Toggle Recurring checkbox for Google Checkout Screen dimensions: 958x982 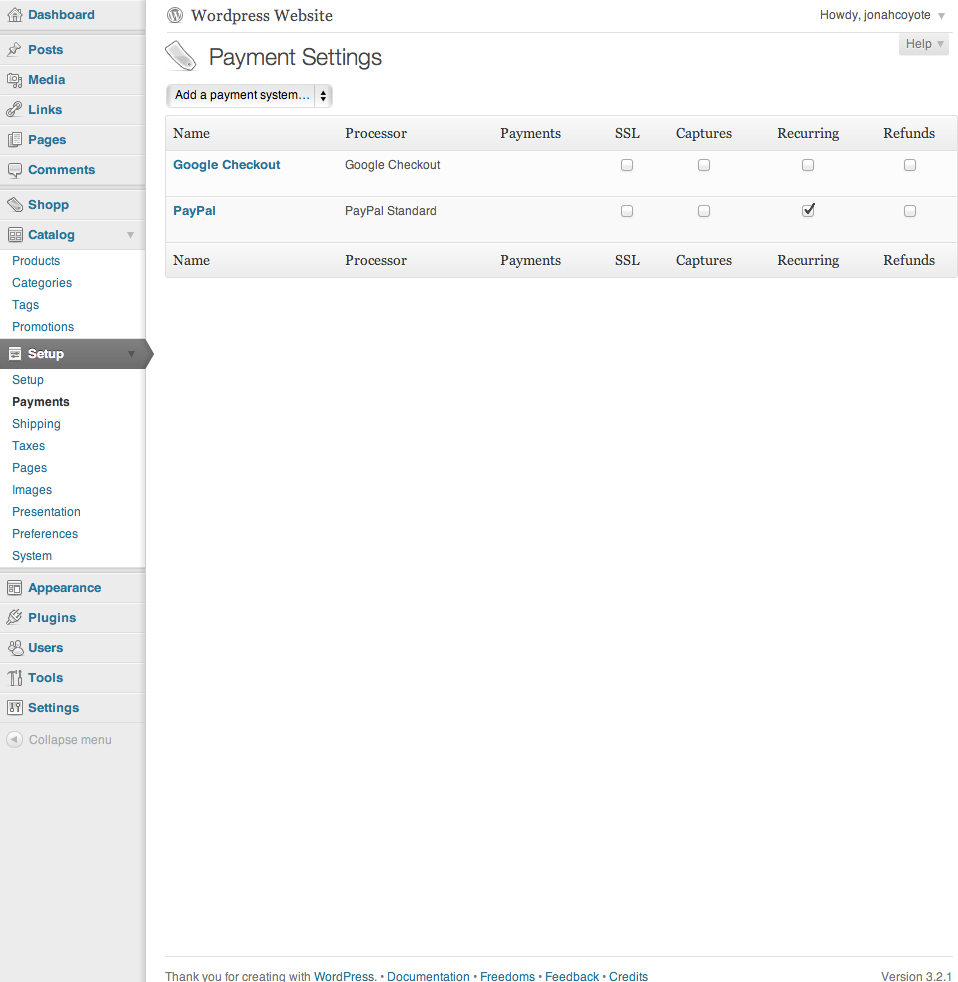[x=808, y=165]
